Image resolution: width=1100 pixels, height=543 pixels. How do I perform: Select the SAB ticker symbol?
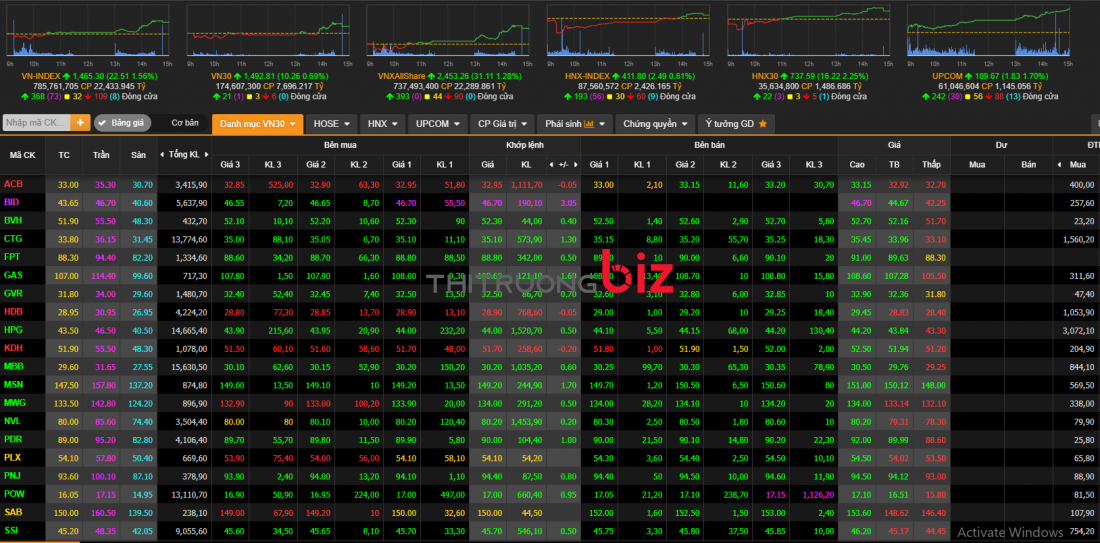point(13,512)
